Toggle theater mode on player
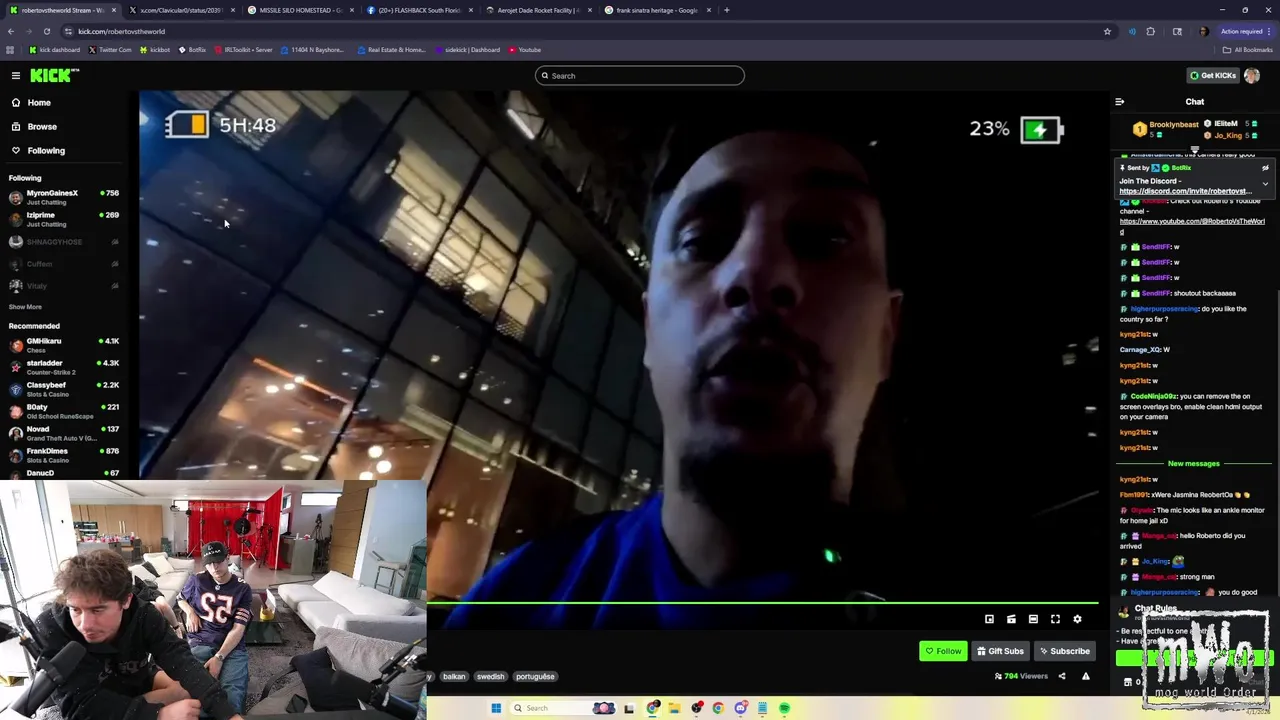Image resolution: width=1280 pixels, height=720 pixels. pyautogui.click(x=1033, y=619)
